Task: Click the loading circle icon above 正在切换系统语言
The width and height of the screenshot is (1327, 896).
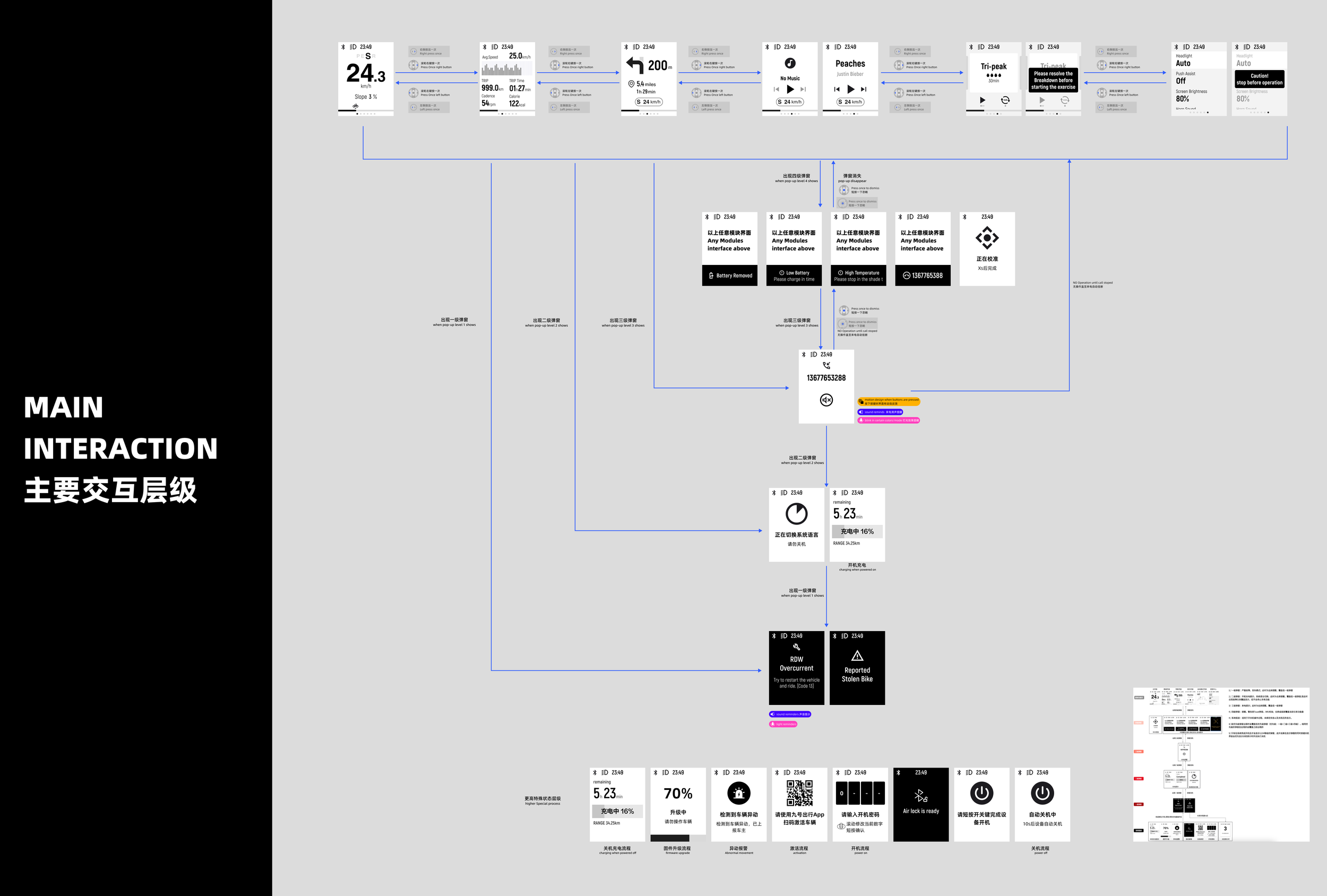Action: tap(797, 514)
